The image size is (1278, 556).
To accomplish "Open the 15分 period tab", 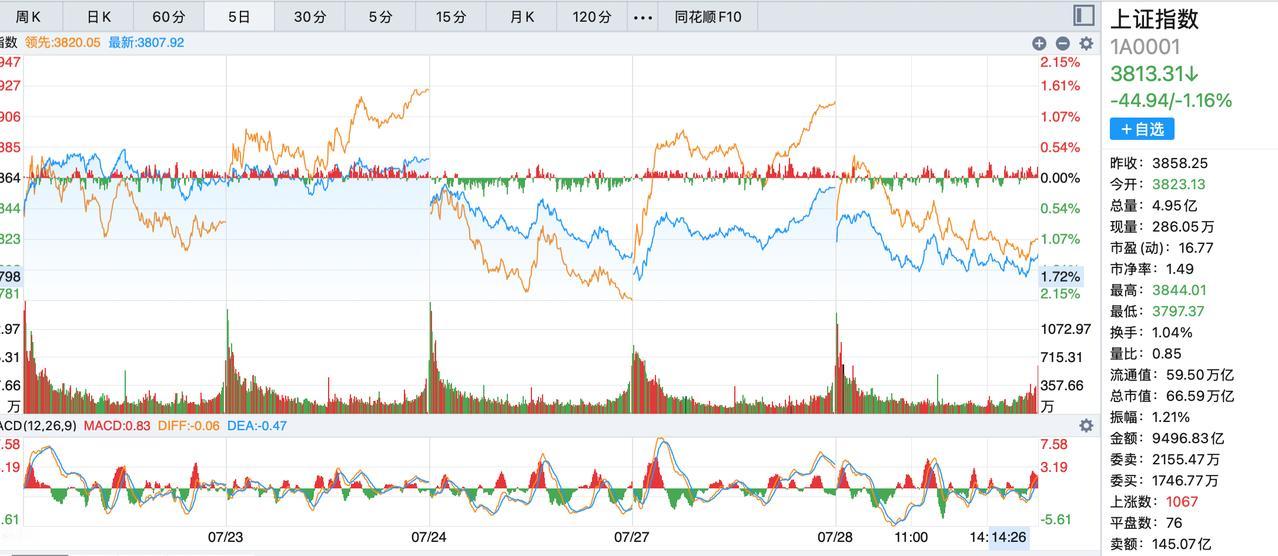I will pyautogui.click(x=451, y=17).
